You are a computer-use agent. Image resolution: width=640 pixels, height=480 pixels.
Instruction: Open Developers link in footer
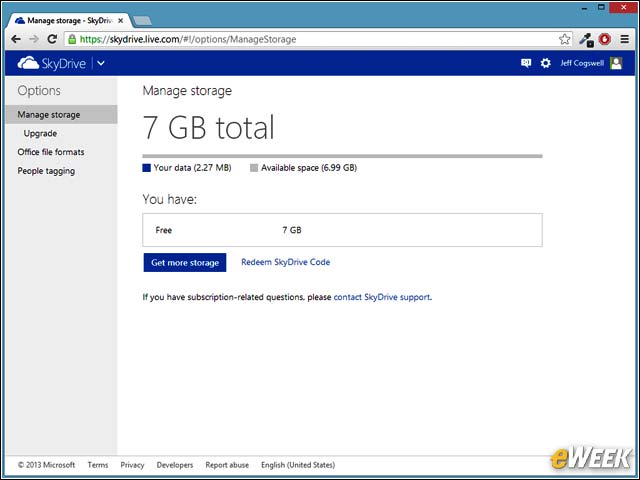coord(175,465)
